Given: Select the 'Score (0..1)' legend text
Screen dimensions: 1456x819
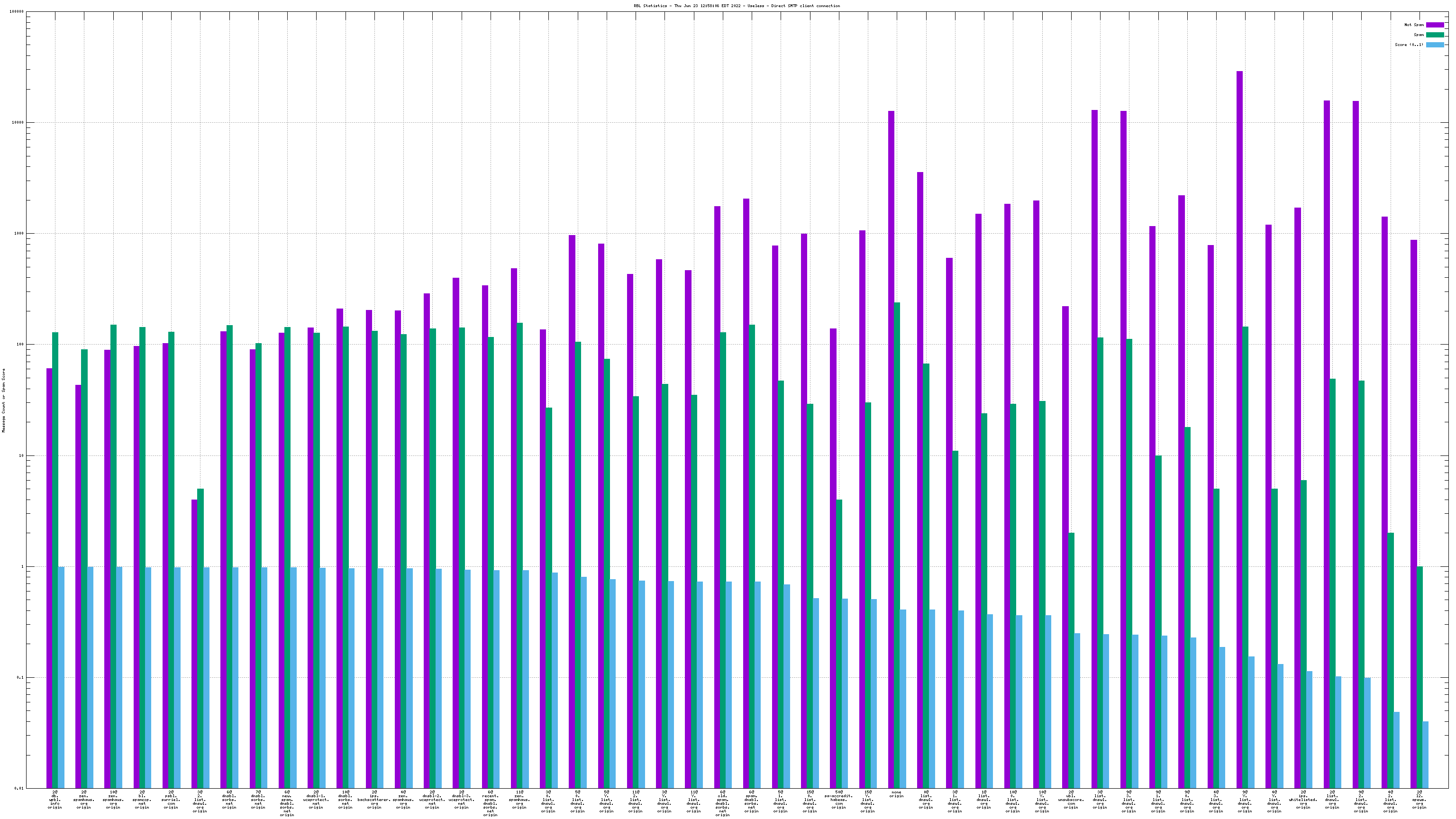Looking at the screenshot, I should coord(1409,45).
